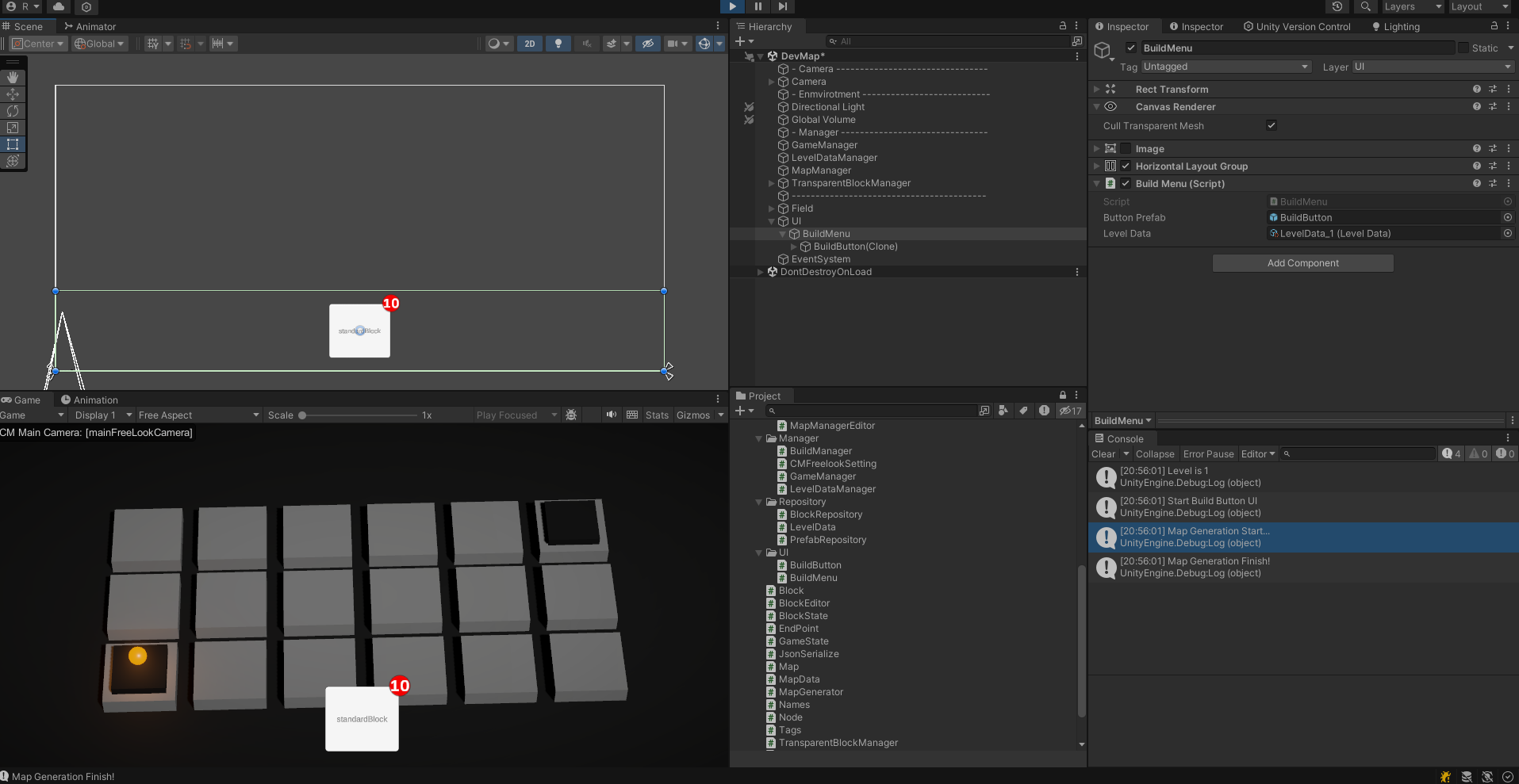Select the Rect tool in Scene toolbar
Image resolution: width=1519 pixels, height=784 pixels.
click(13, 144)
